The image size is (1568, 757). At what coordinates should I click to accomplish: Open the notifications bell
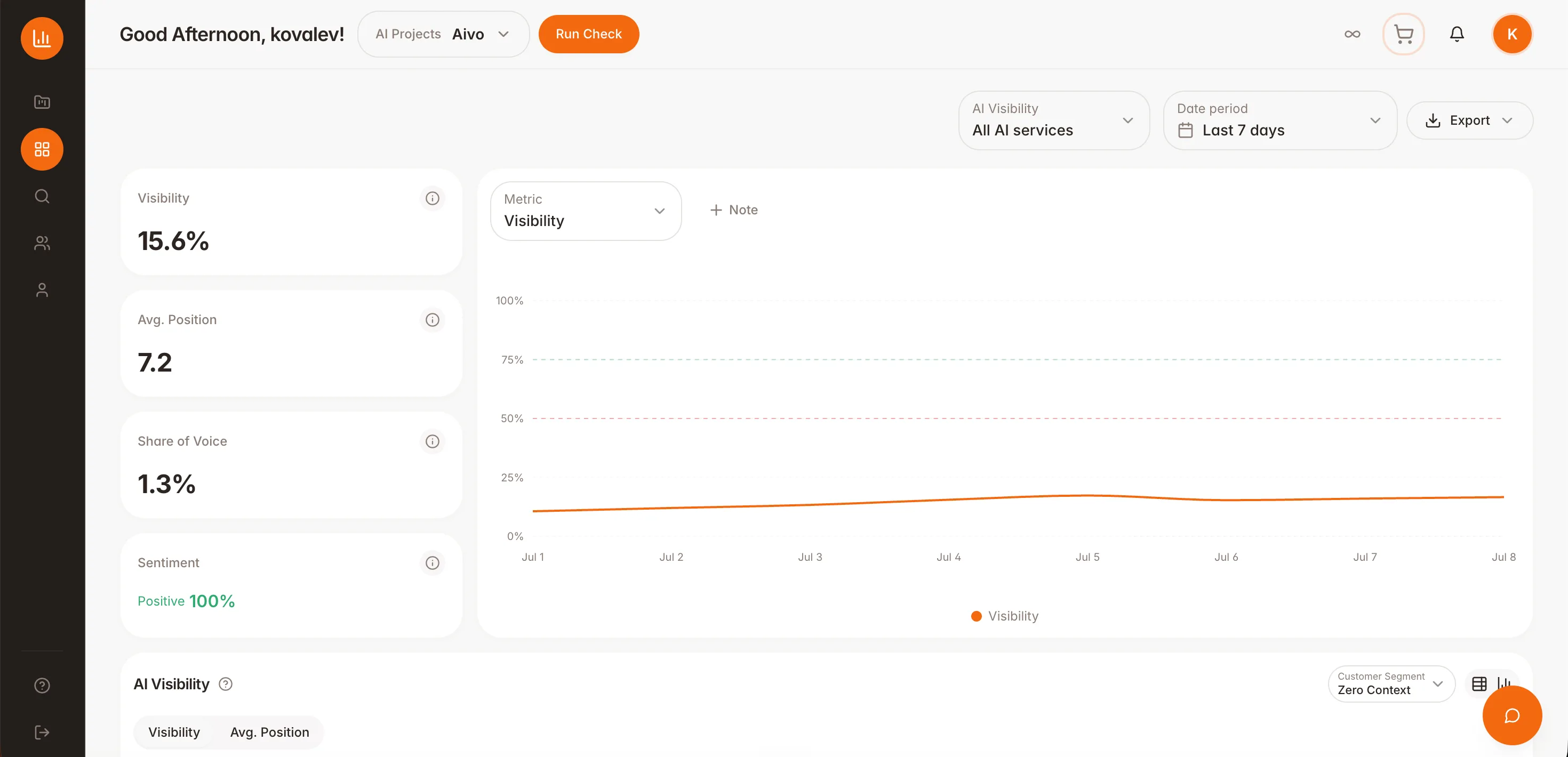(1457, 34)
